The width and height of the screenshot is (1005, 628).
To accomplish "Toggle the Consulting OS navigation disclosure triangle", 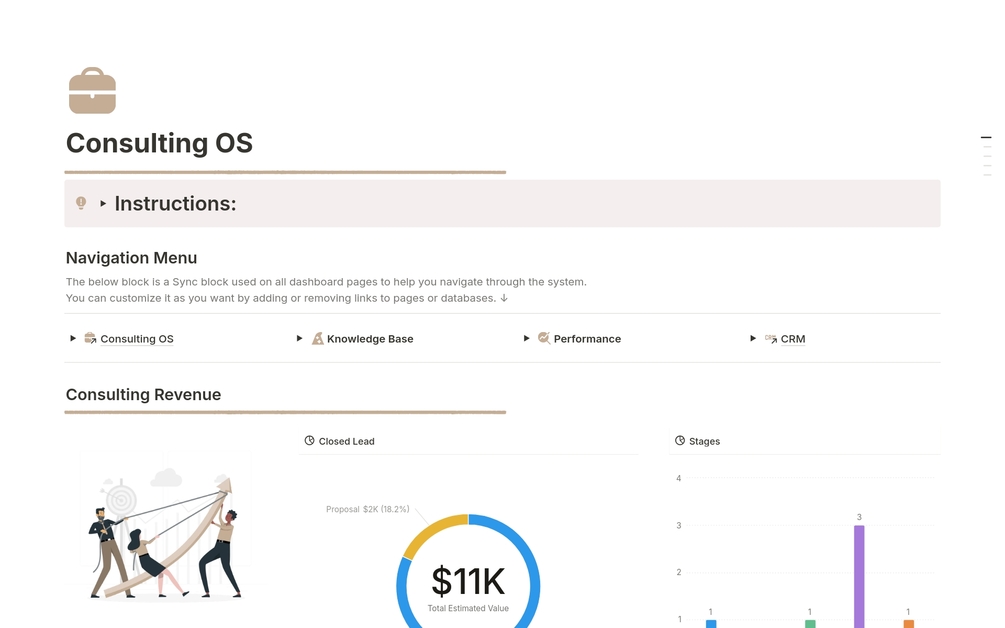I will click(x=72, y=338).
